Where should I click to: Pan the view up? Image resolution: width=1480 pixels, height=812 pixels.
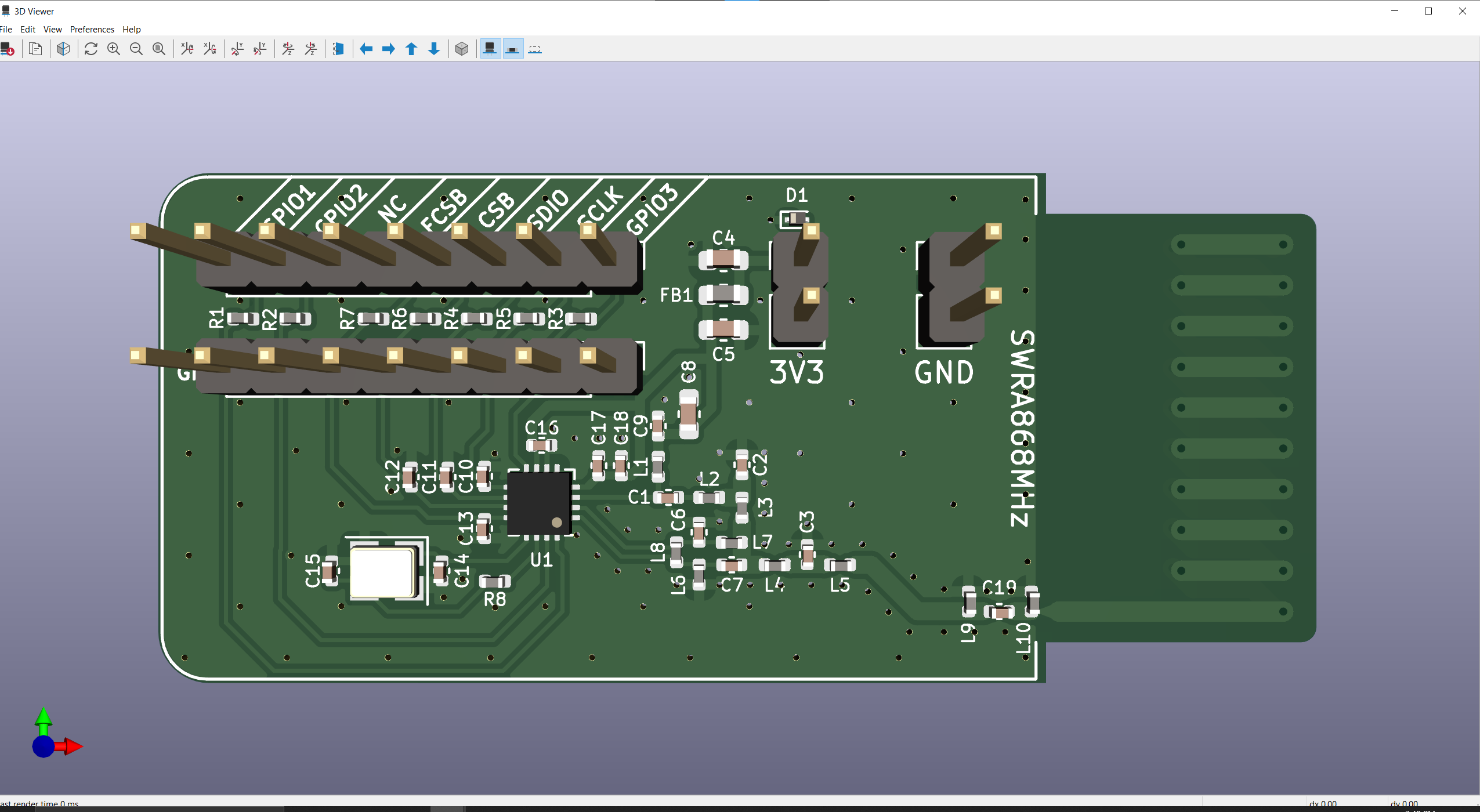click(411, 49)
